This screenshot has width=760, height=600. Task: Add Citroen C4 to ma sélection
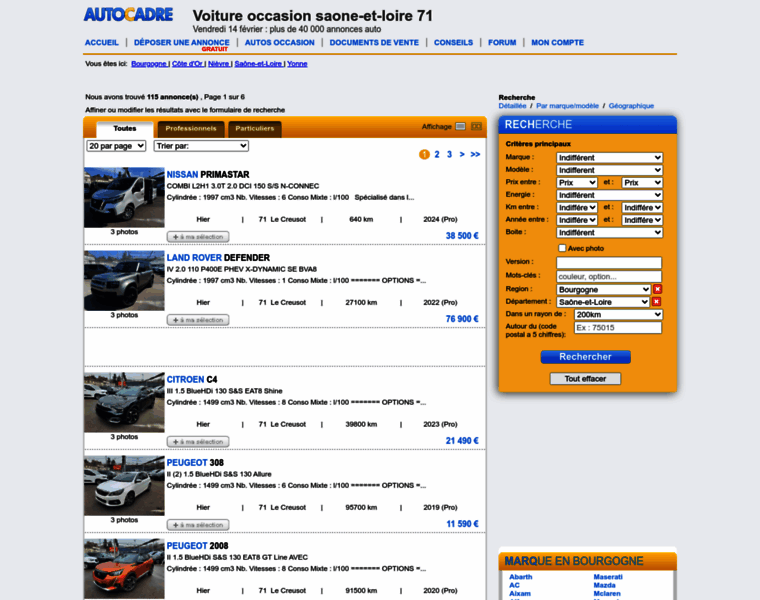pyautogui.click(x=198, y=442)
